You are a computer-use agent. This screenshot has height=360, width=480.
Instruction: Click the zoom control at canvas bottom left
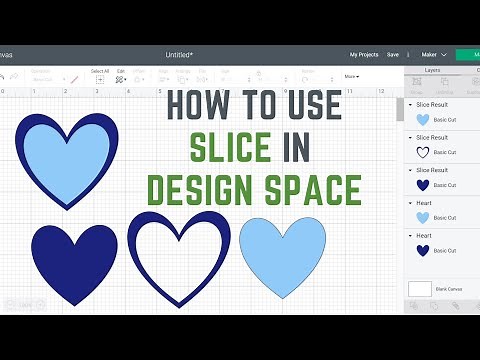tap(25, 305)
